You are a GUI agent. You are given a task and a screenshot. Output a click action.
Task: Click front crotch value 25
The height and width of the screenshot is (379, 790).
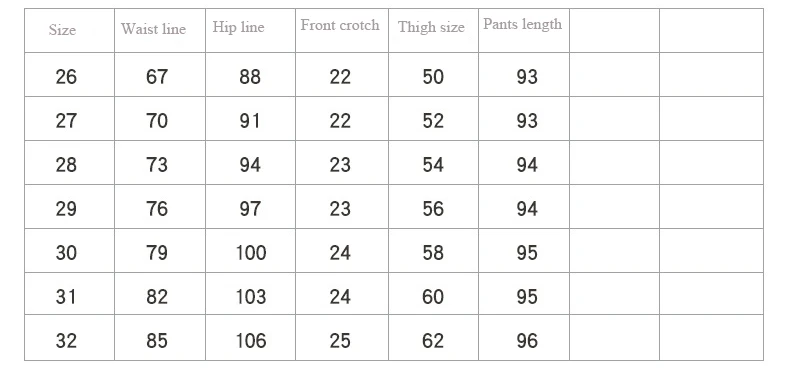point(340,341)
